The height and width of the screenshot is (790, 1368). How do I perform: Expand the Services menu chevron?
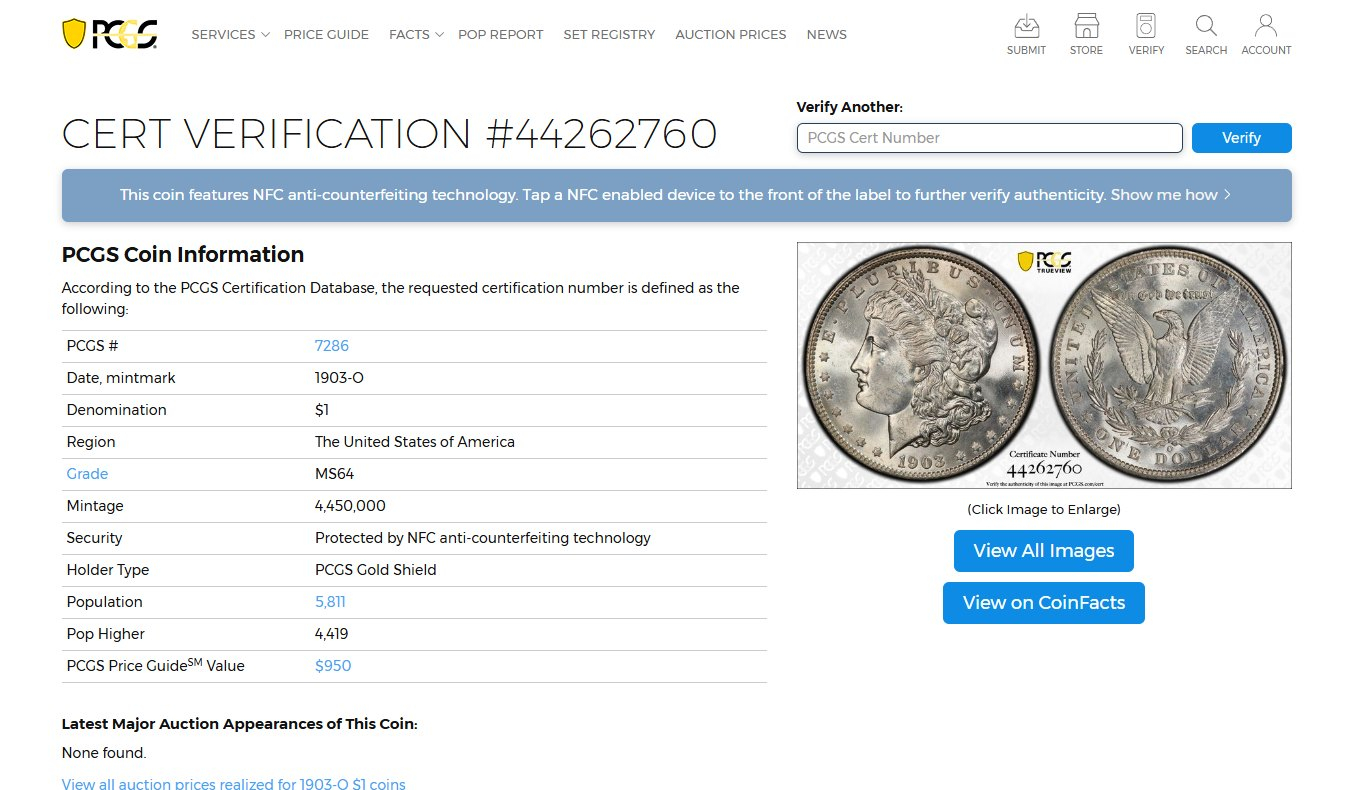(x=265, y=35)
